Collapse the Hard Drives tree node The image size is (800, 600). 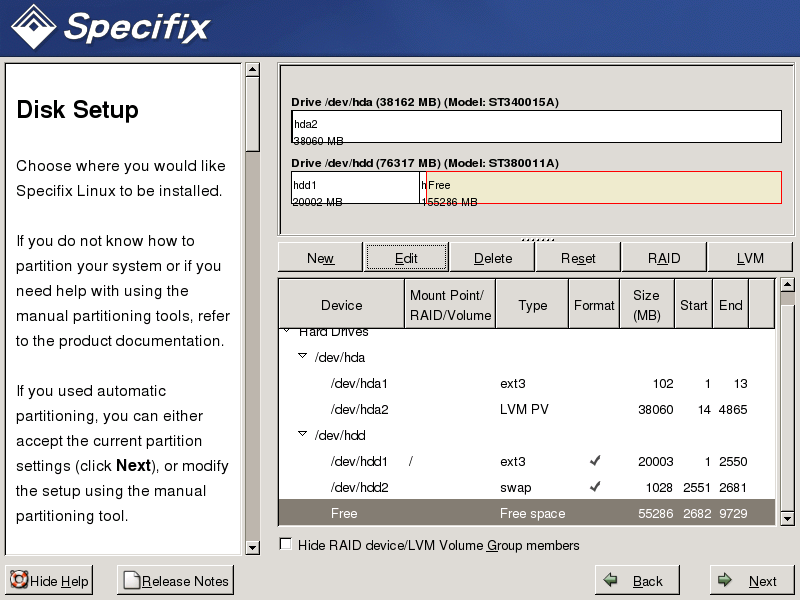tap(287, 331)
